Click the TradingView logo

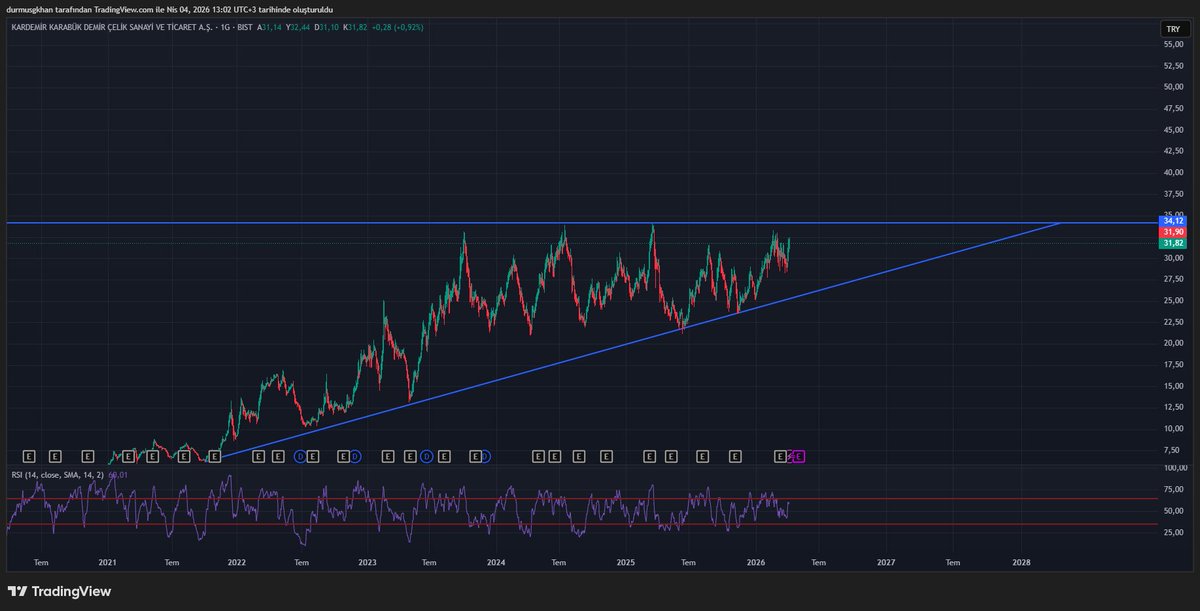[58, 591]
